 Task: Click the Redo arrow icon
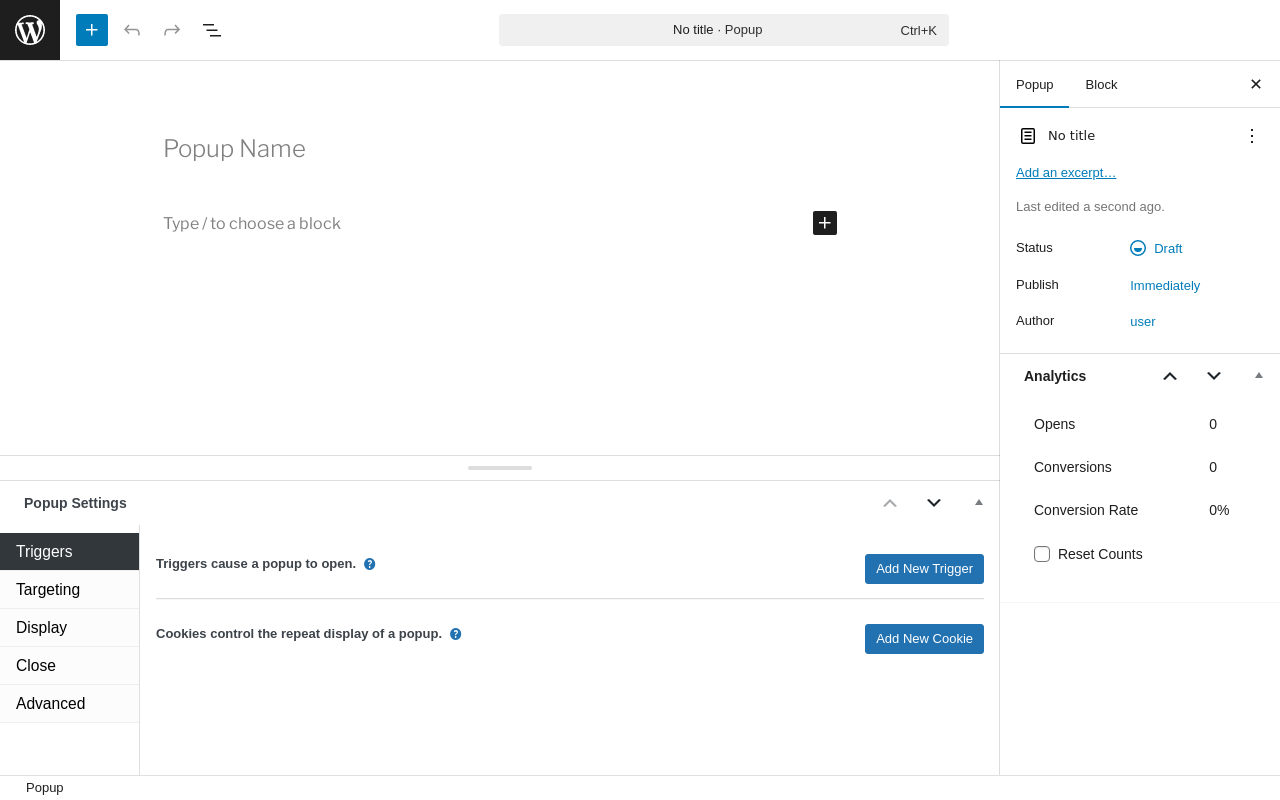coord(172,30)
